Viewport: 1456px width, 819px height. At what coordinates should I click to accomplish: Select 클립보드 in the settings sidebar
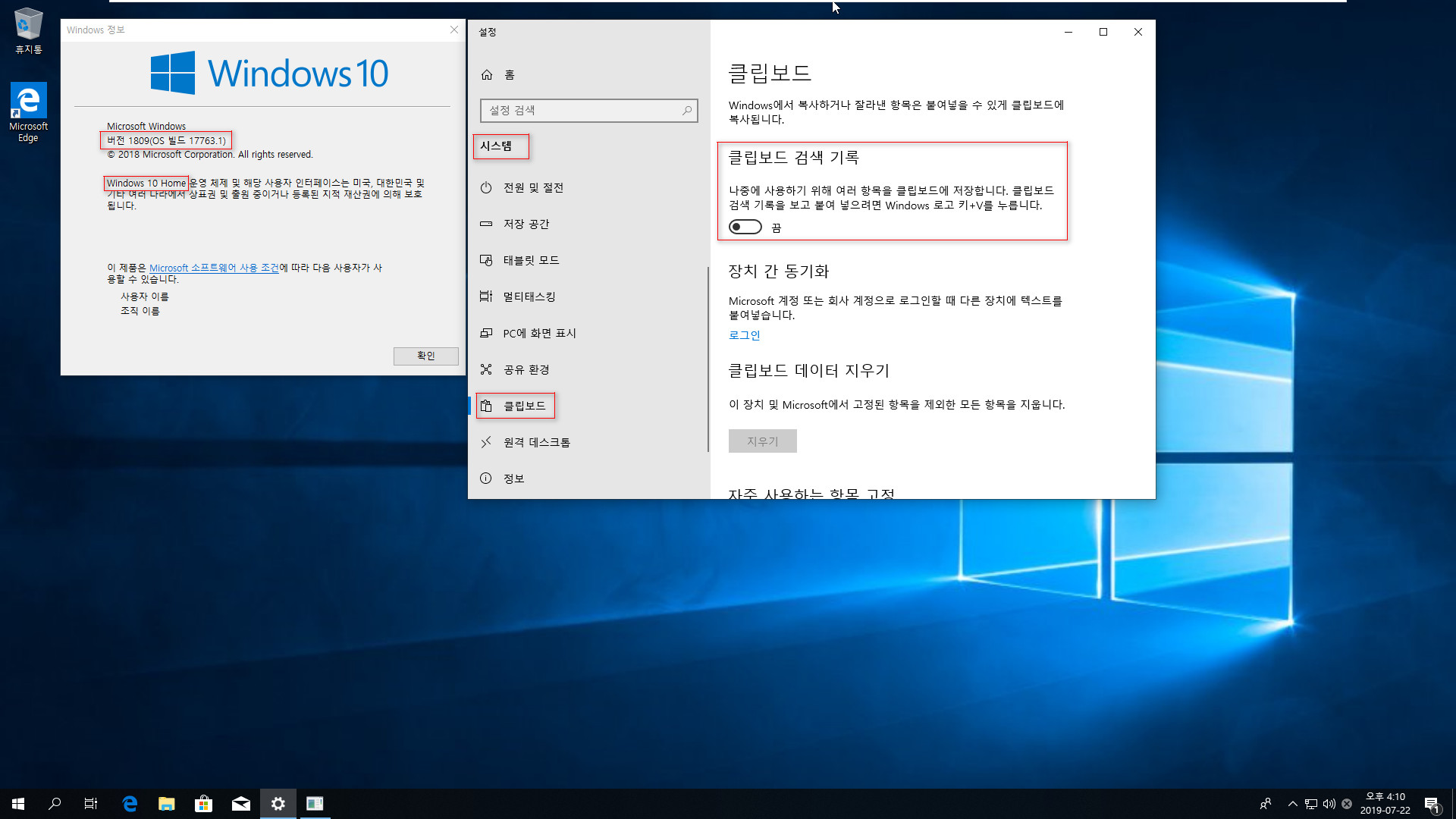click(x=588, y=406)
